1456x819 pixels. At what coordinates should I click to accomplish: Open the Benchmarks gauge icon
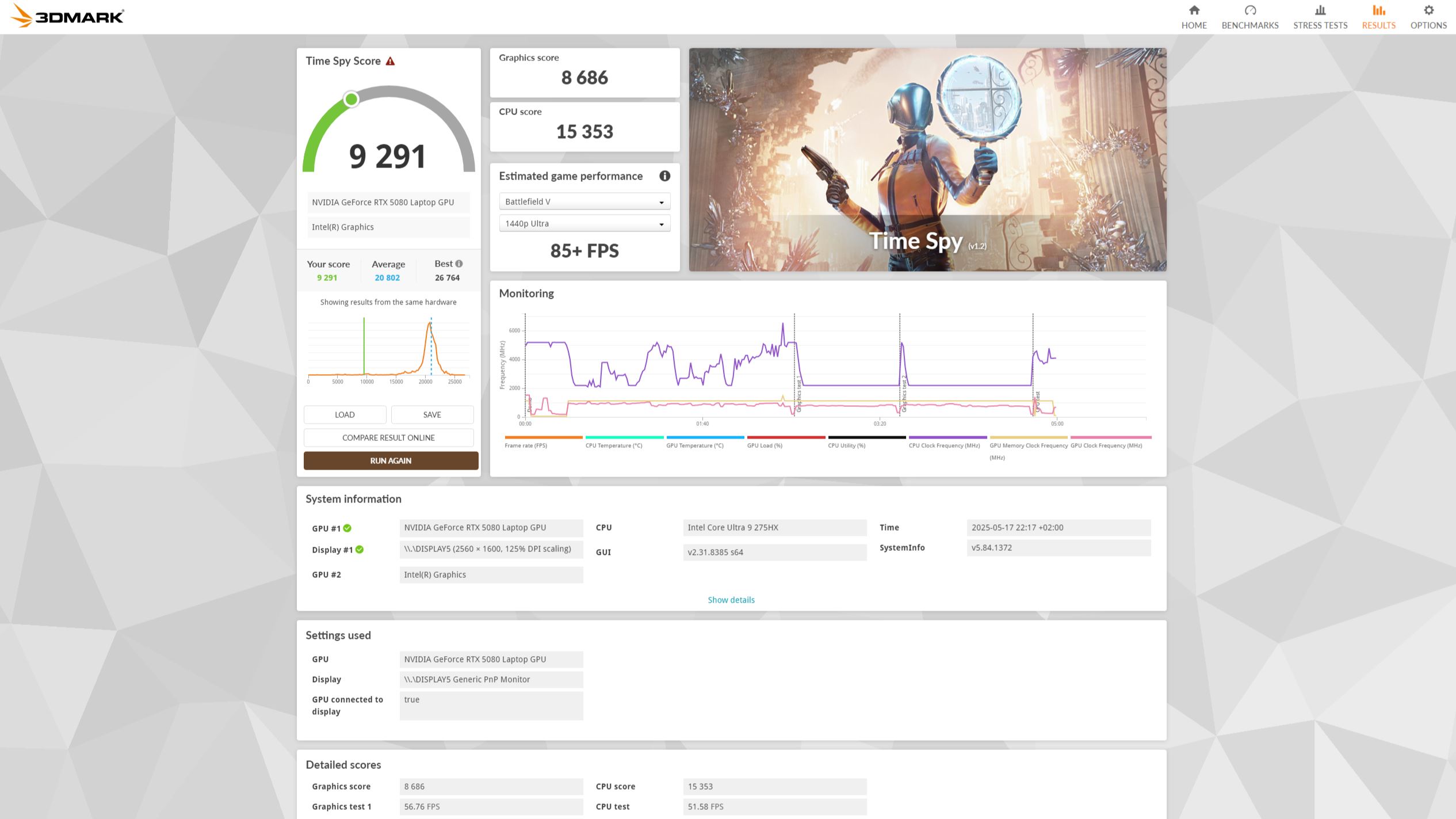(1250, 10)
